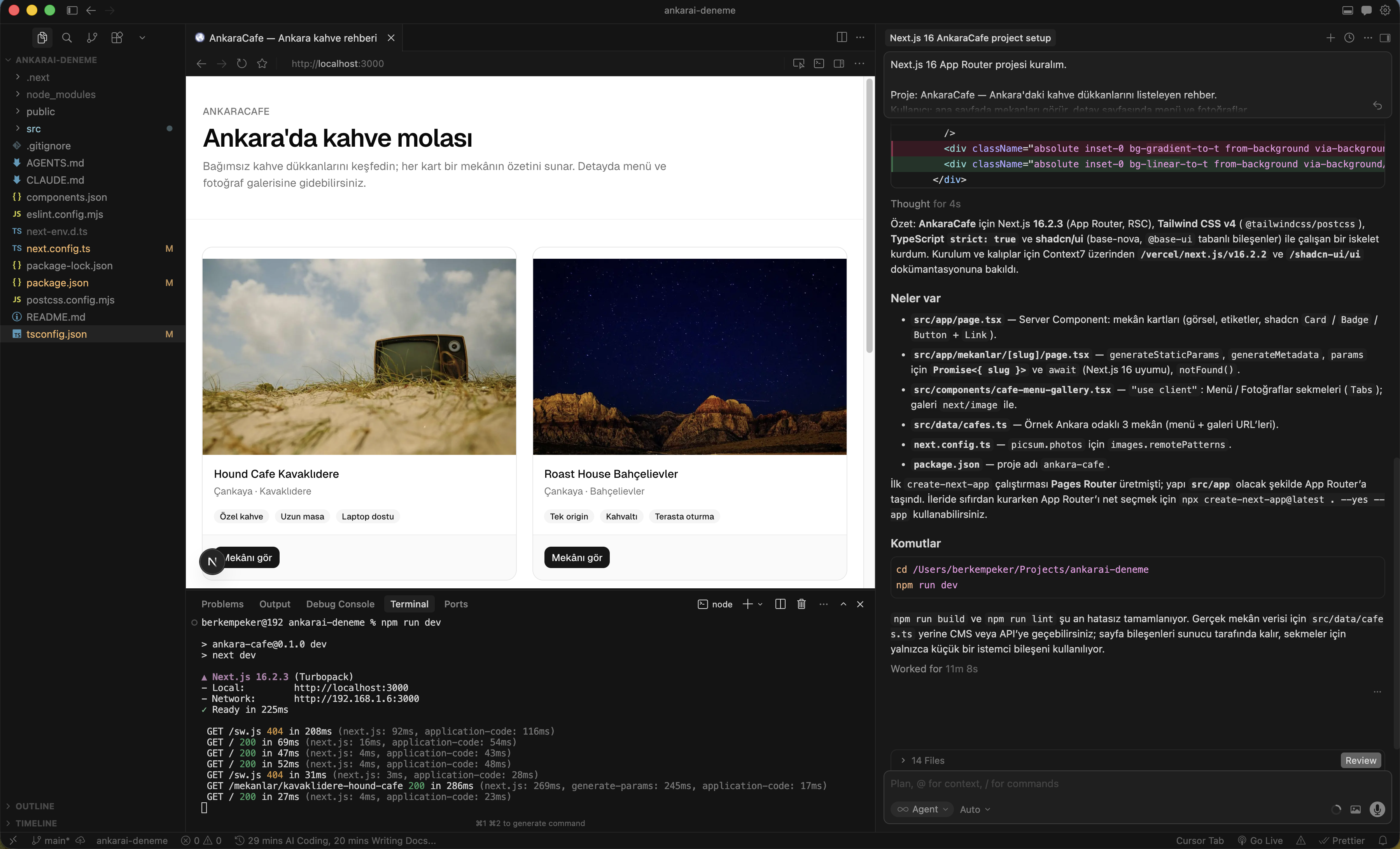
Task: Switch to the Debug Console tab
Action: point(340,604)
